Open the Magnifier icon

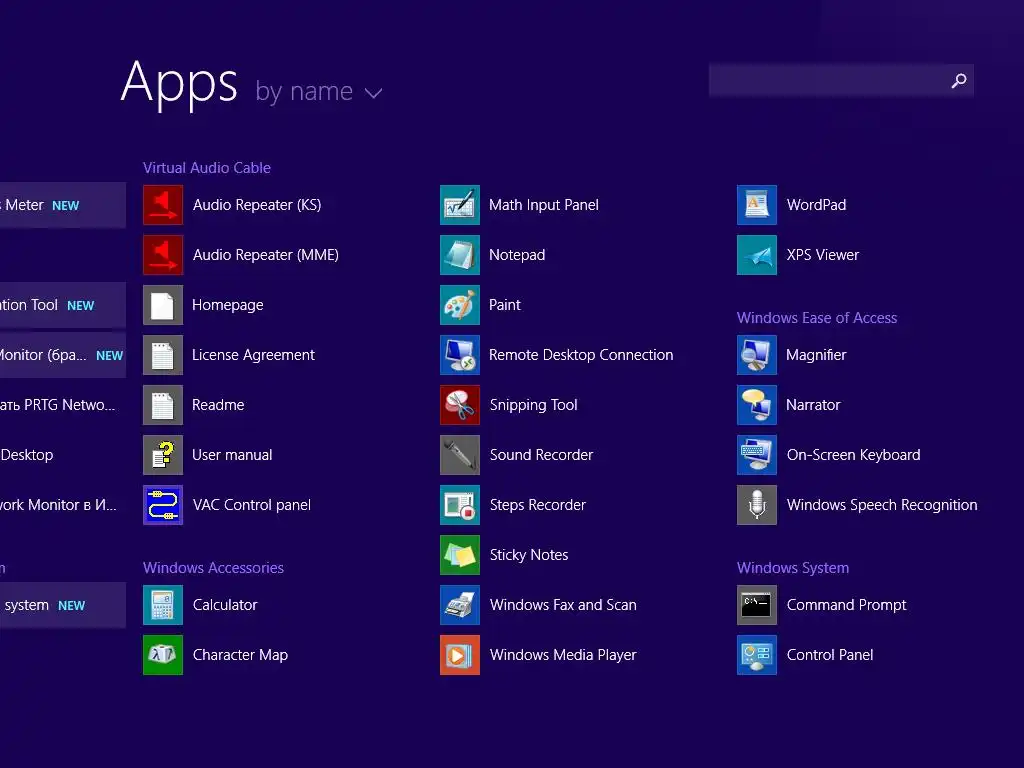pyautogui.click(x=757, y=355)
